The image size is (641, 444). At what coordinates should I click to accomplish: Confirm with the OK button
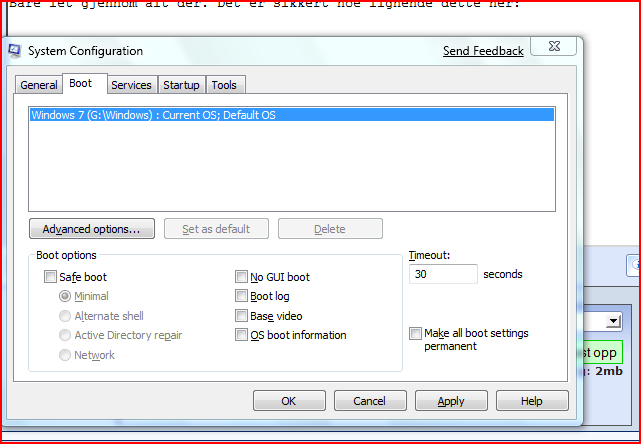pos(289,401)
